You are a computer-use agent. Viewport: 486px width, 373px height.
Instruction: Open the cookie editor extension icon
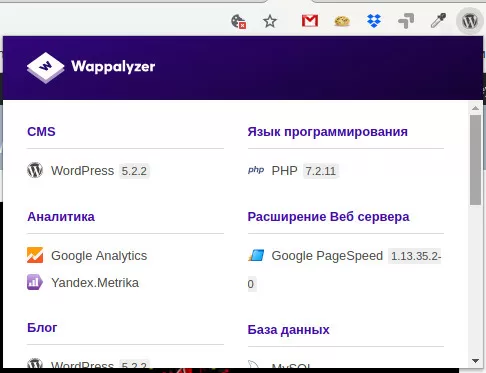[x=342, y=21]
